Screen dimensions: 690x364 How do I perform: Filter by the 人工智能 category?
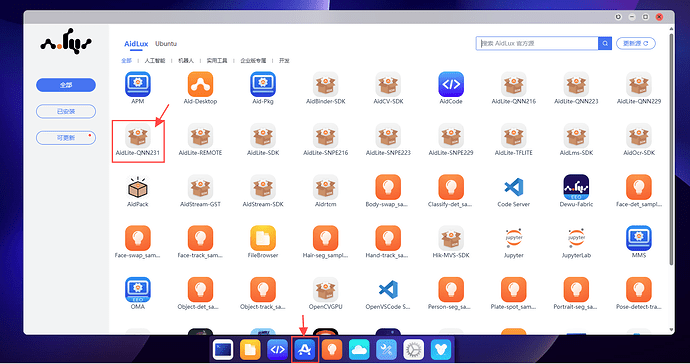pos(155,61)
